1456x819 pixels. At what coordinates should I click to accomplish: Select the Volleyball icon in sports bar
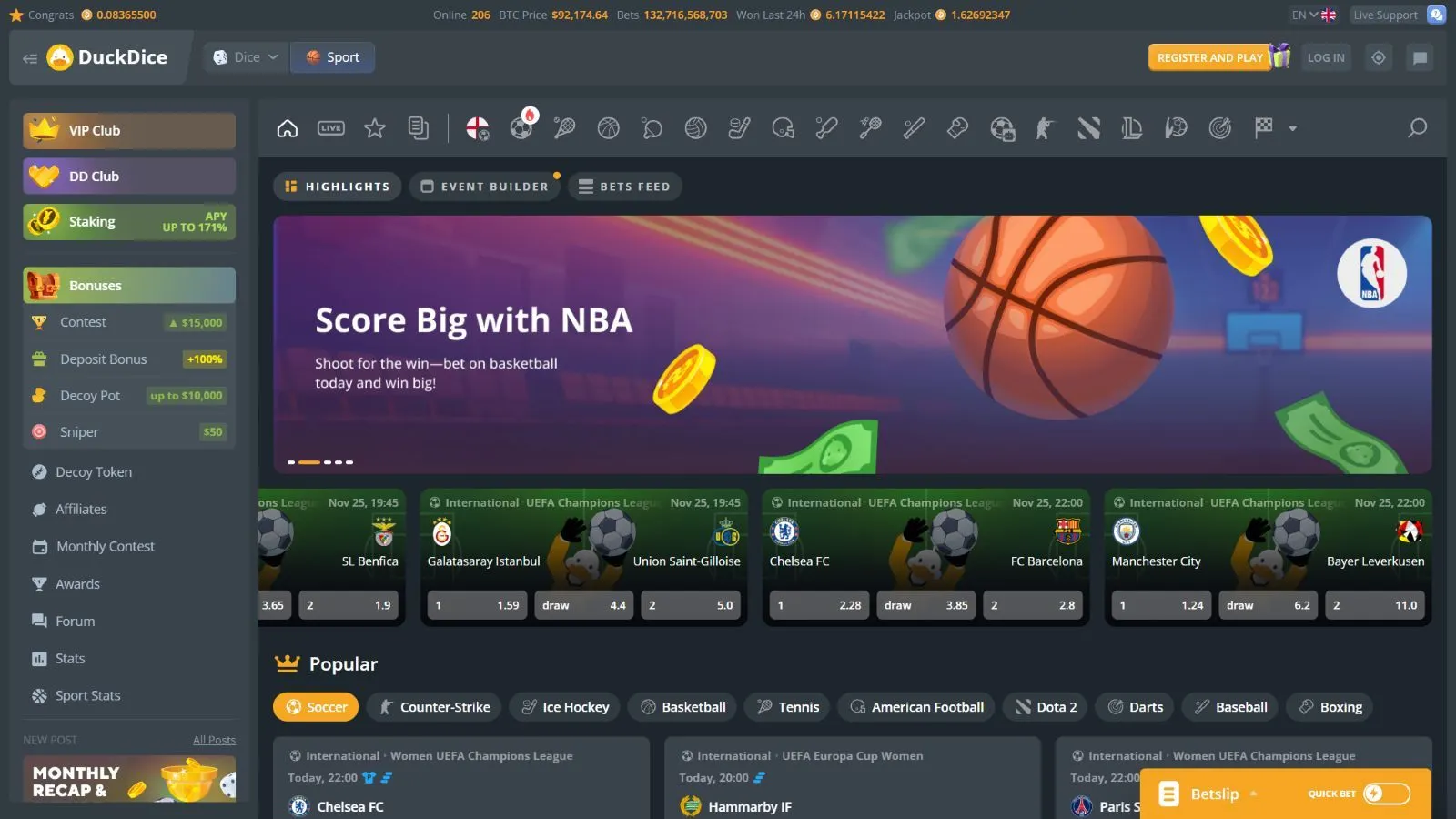tap(696, 128)
